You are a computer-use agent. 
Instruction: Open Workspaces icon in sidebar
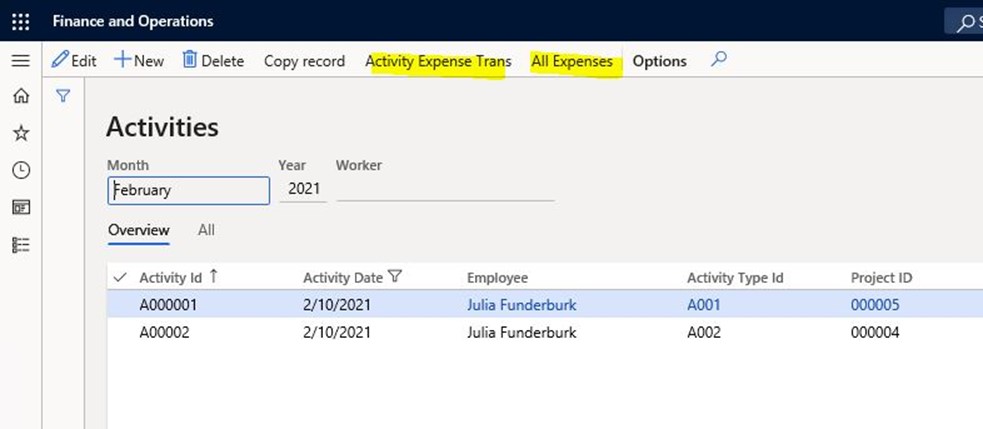pos(21,208)
